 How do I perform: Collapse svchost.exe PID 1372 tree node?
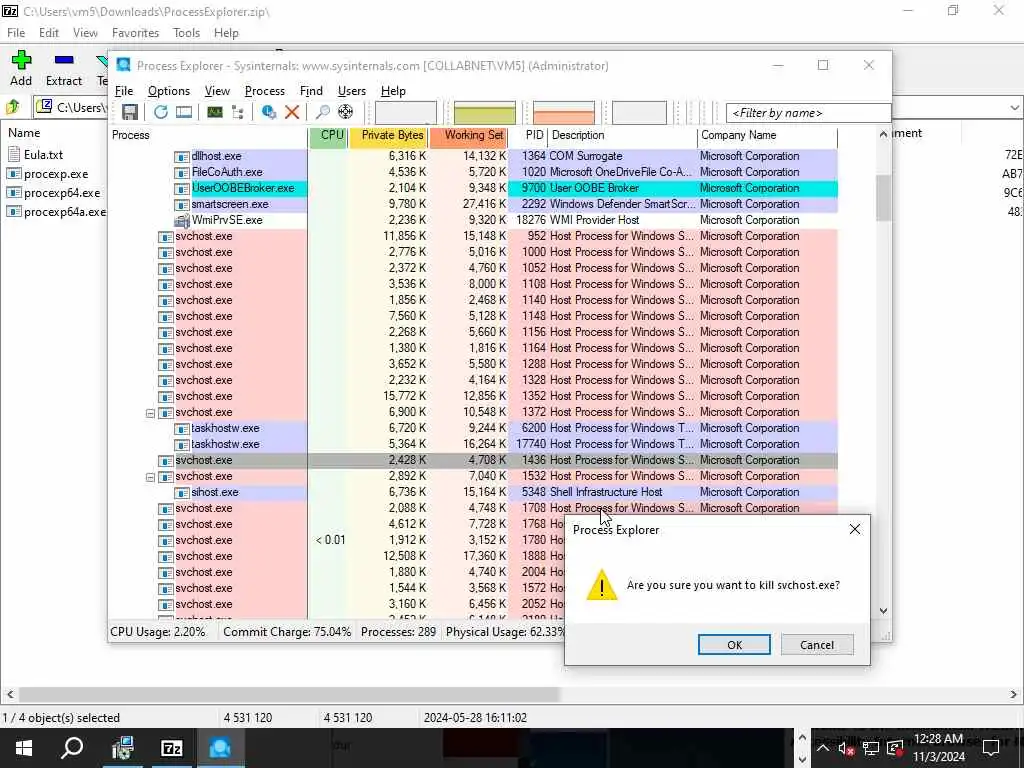150,413
